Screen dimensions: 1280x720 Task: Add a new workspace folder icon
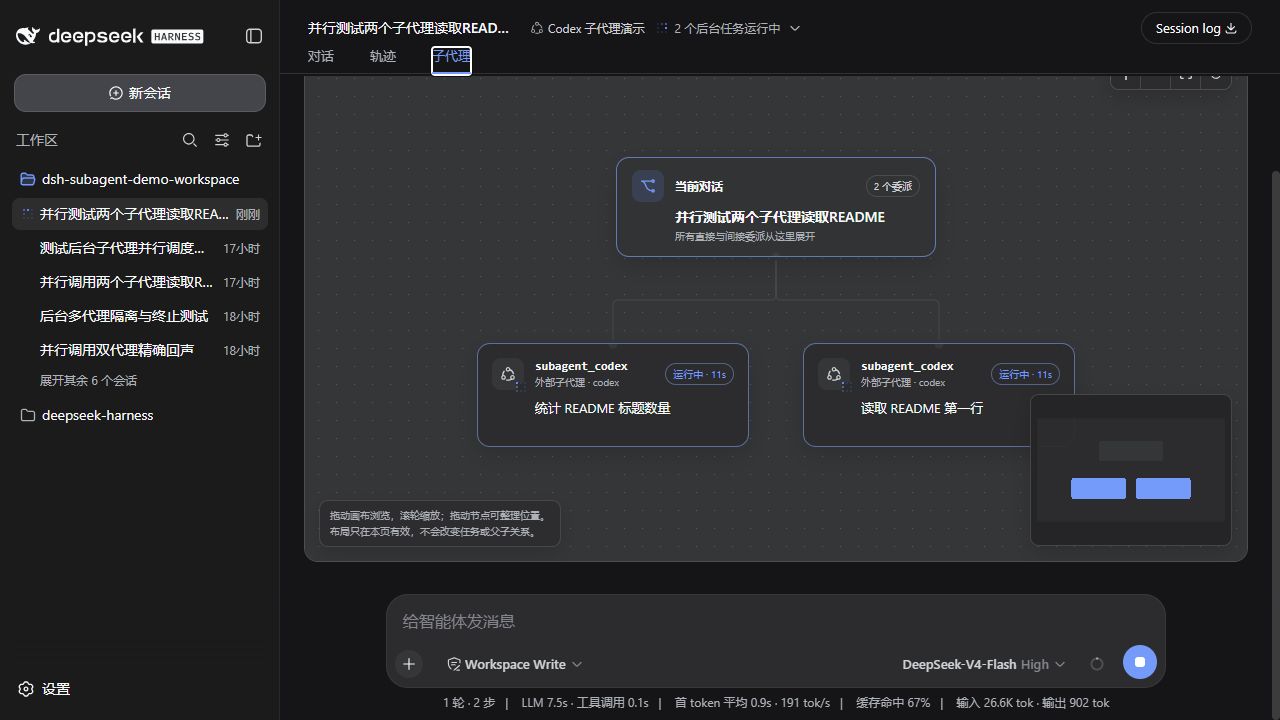point(254,140)
